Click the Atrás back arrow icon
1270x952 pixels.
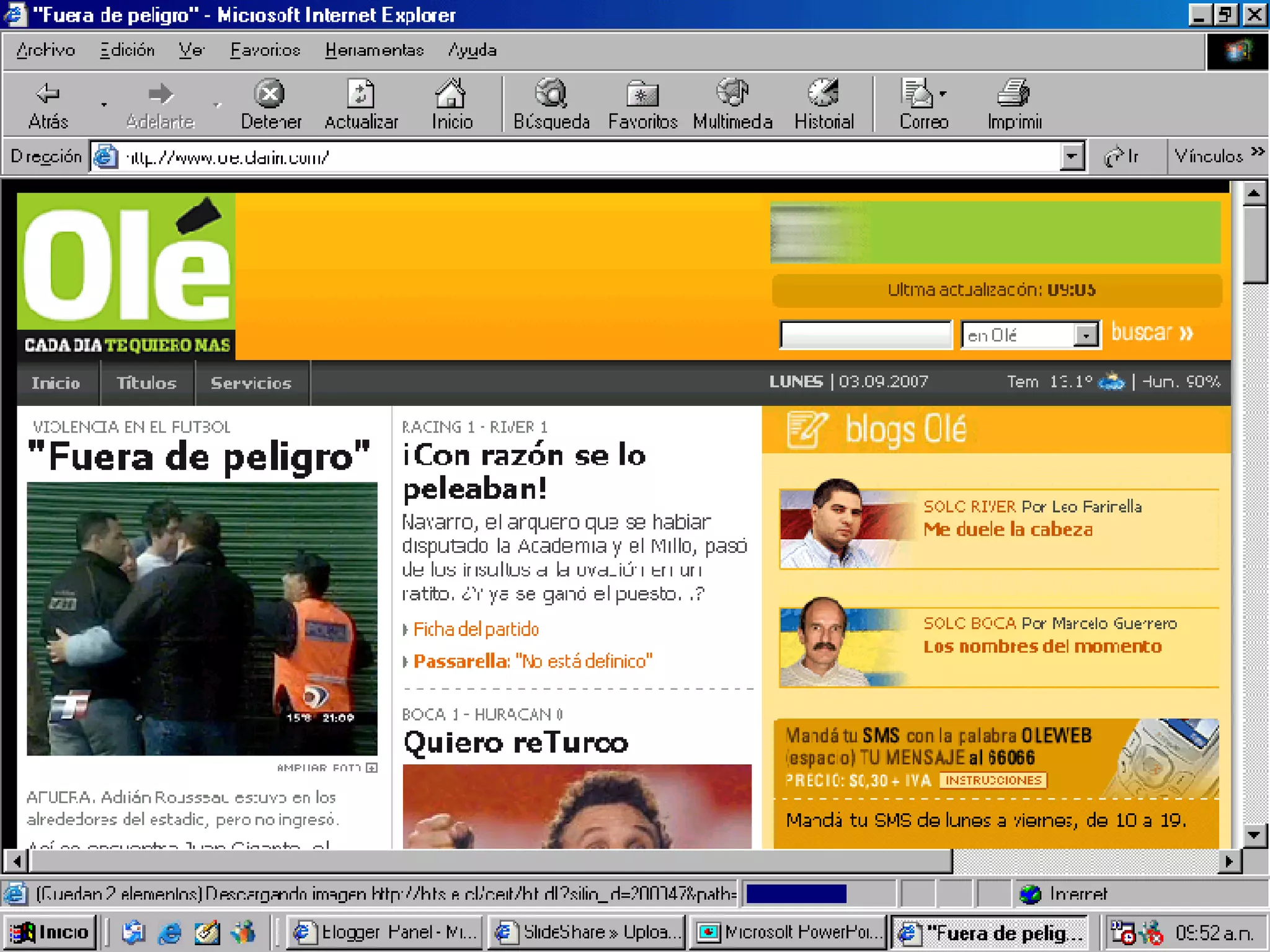tap(47, 94)
